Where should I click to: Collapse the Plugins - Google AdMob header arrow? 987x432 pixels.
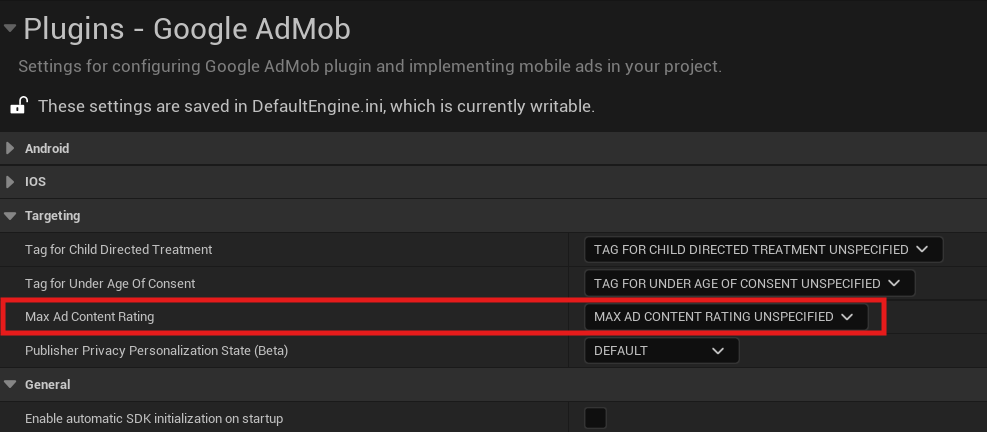10,28
